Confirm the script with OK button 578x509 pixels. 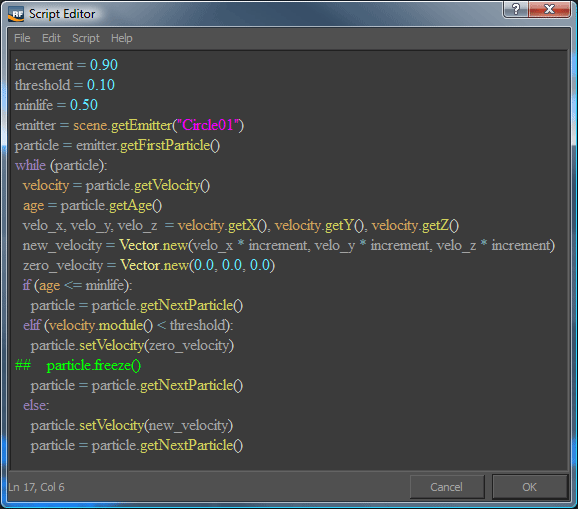click(529, 487)
